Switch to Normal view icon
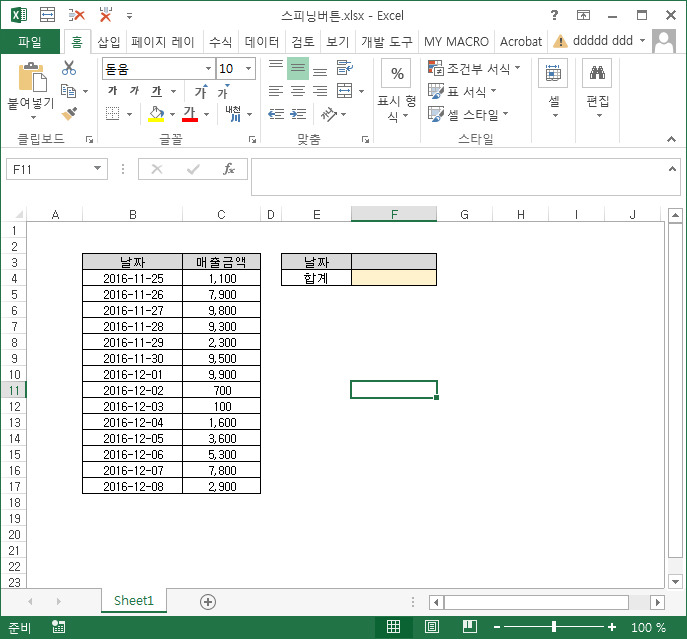The width and height of the screenshot is (687, 639). [393, 627]
